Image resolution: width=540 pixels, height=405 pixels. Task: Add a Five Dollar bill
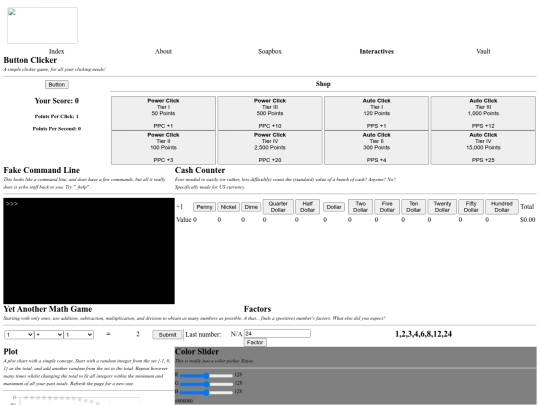(x=387, y=207)
